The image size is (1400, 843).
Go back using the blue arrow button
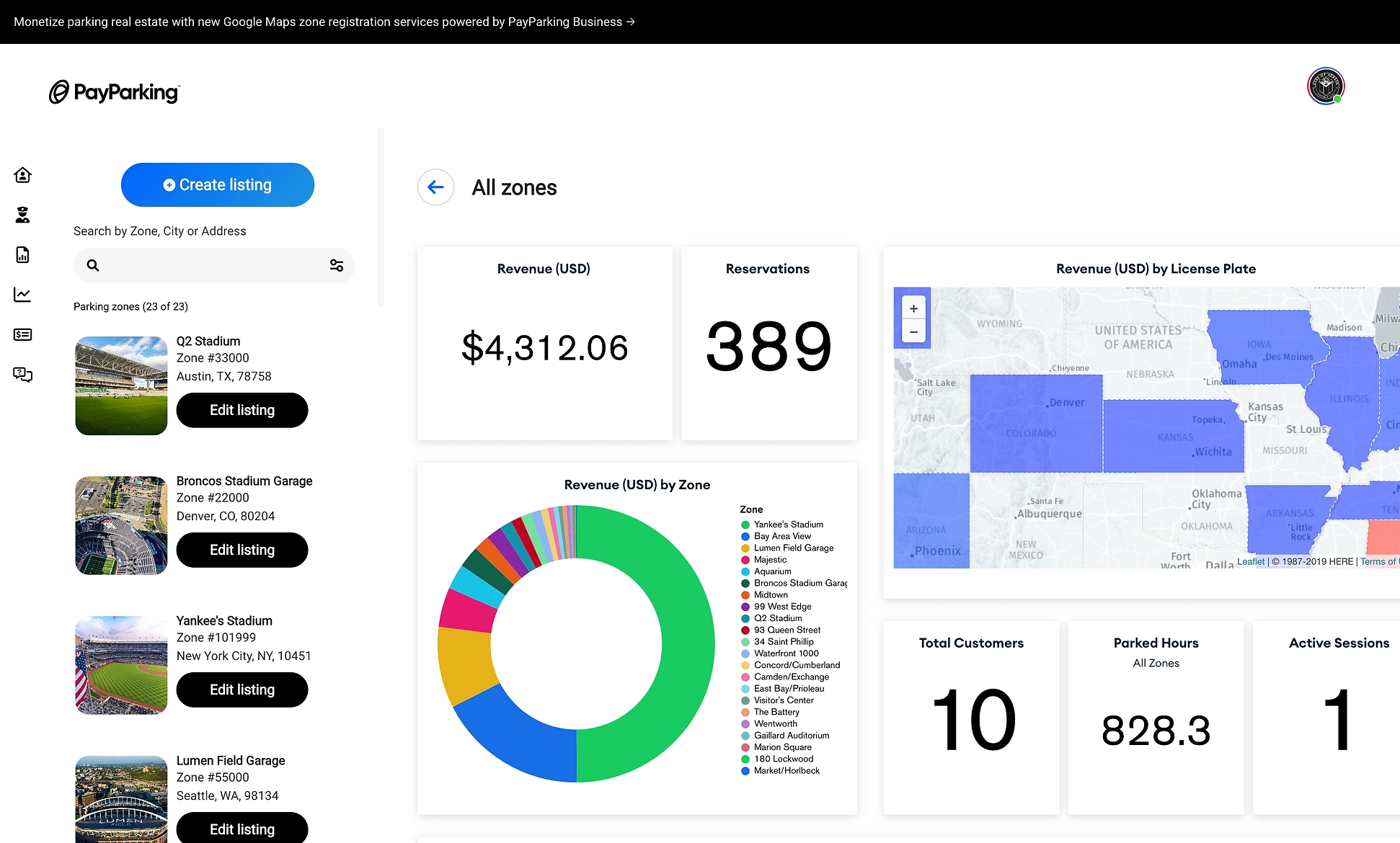(x=435, y=187)
